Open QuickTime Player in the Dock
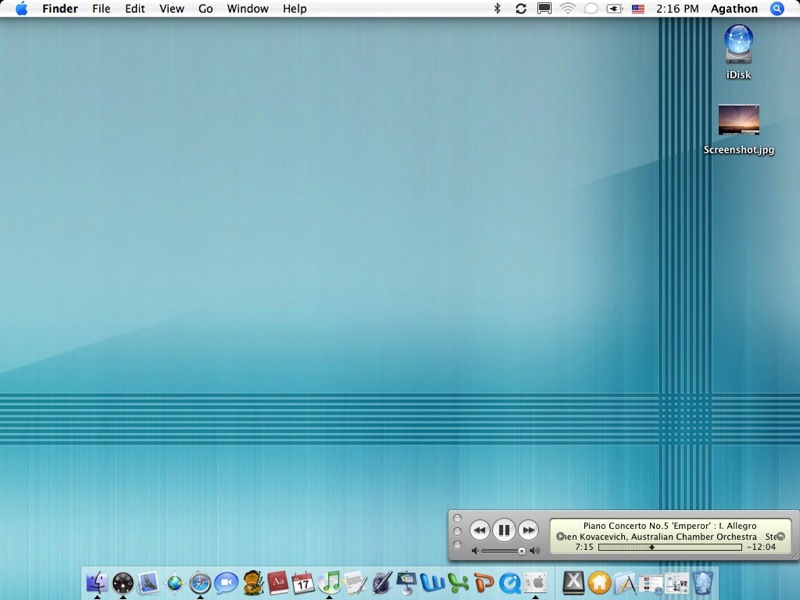The height and width of the screenshot is (600, 800). pyautogui.click(x=510, y=582)
